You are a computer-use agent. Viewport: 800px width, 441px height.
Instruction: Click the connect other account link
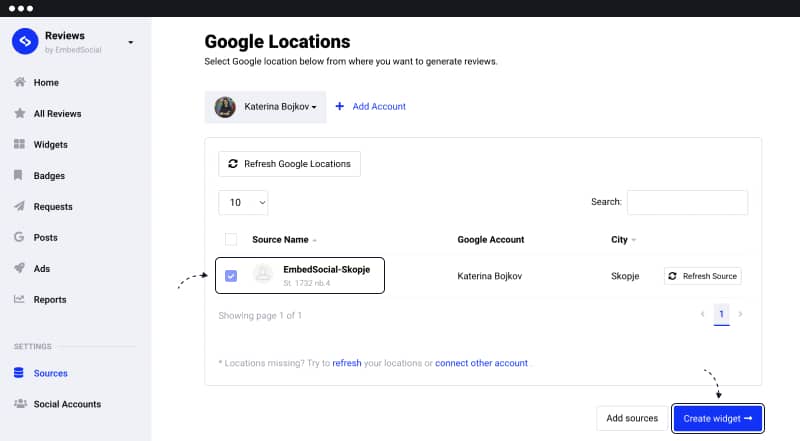point(481,363)
